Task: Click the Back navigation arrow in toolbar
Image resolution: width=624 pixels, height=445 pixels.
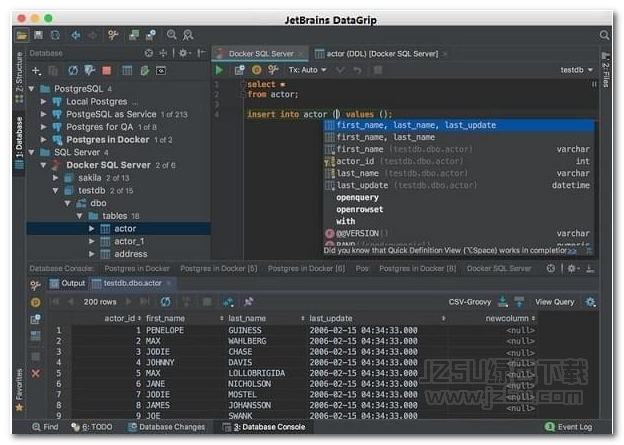Action: [75, 35]
